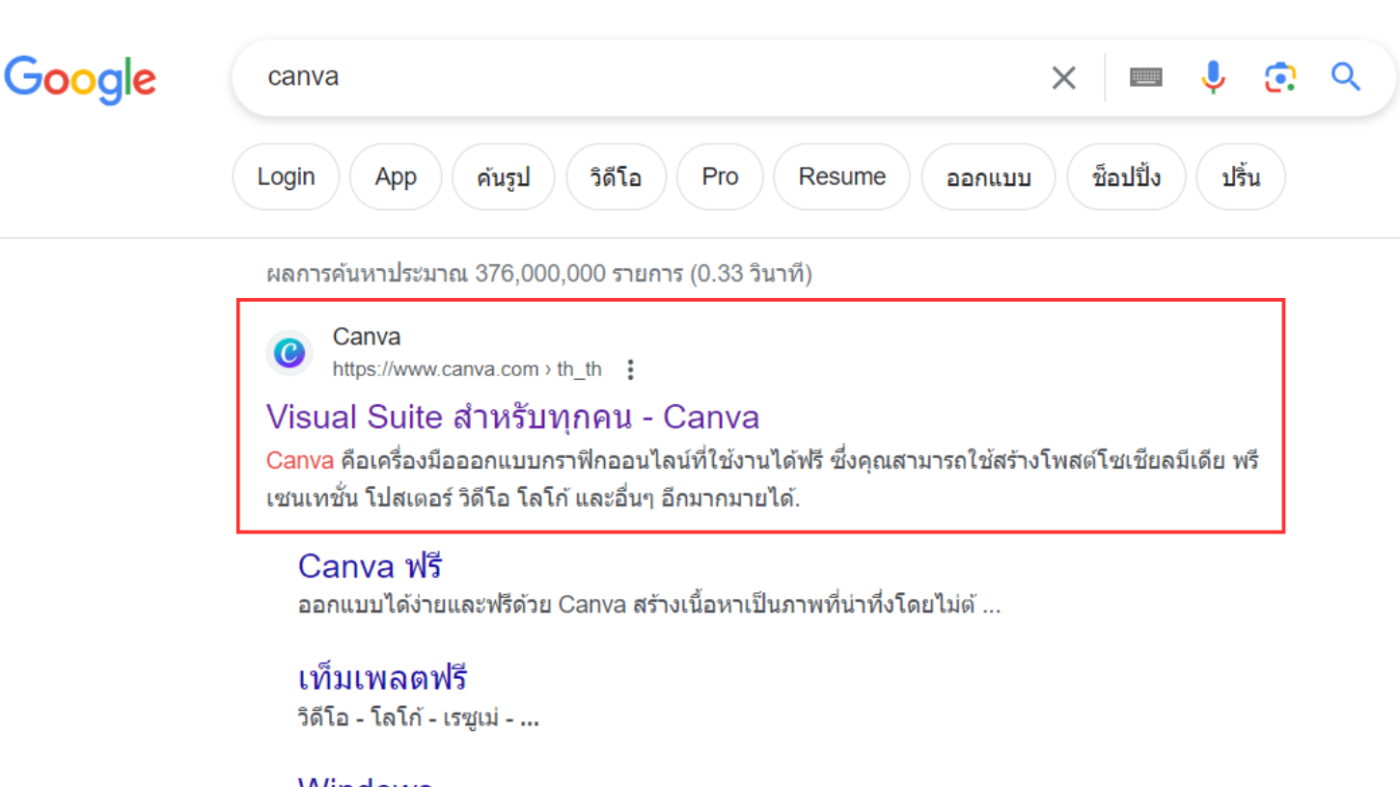The width and height of the screenshot is (1400, 787).
Task: Enable the Pro search filter
Action: click(x=719, y=176)
